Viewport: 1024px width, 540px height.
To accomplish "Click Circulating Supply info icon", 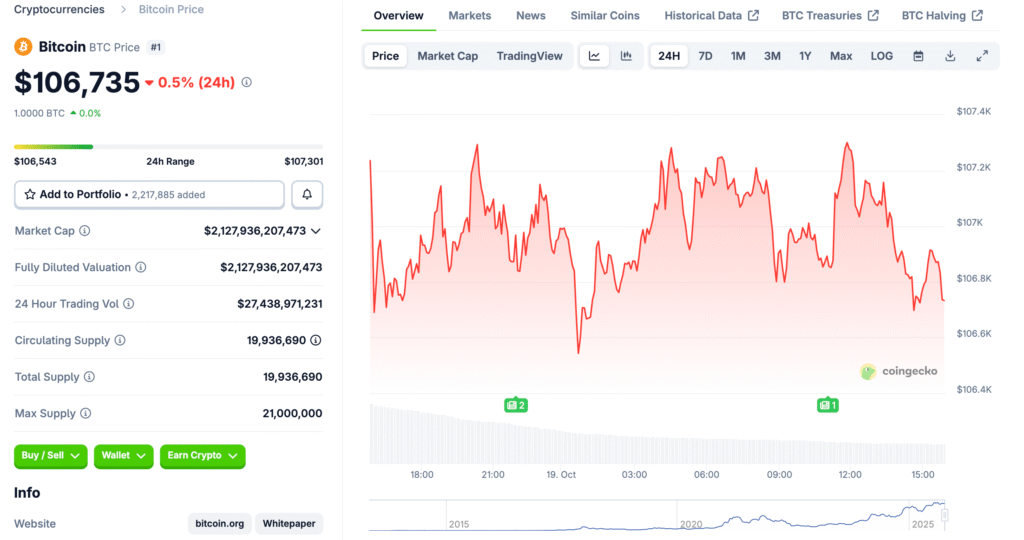I will point(120,340).
